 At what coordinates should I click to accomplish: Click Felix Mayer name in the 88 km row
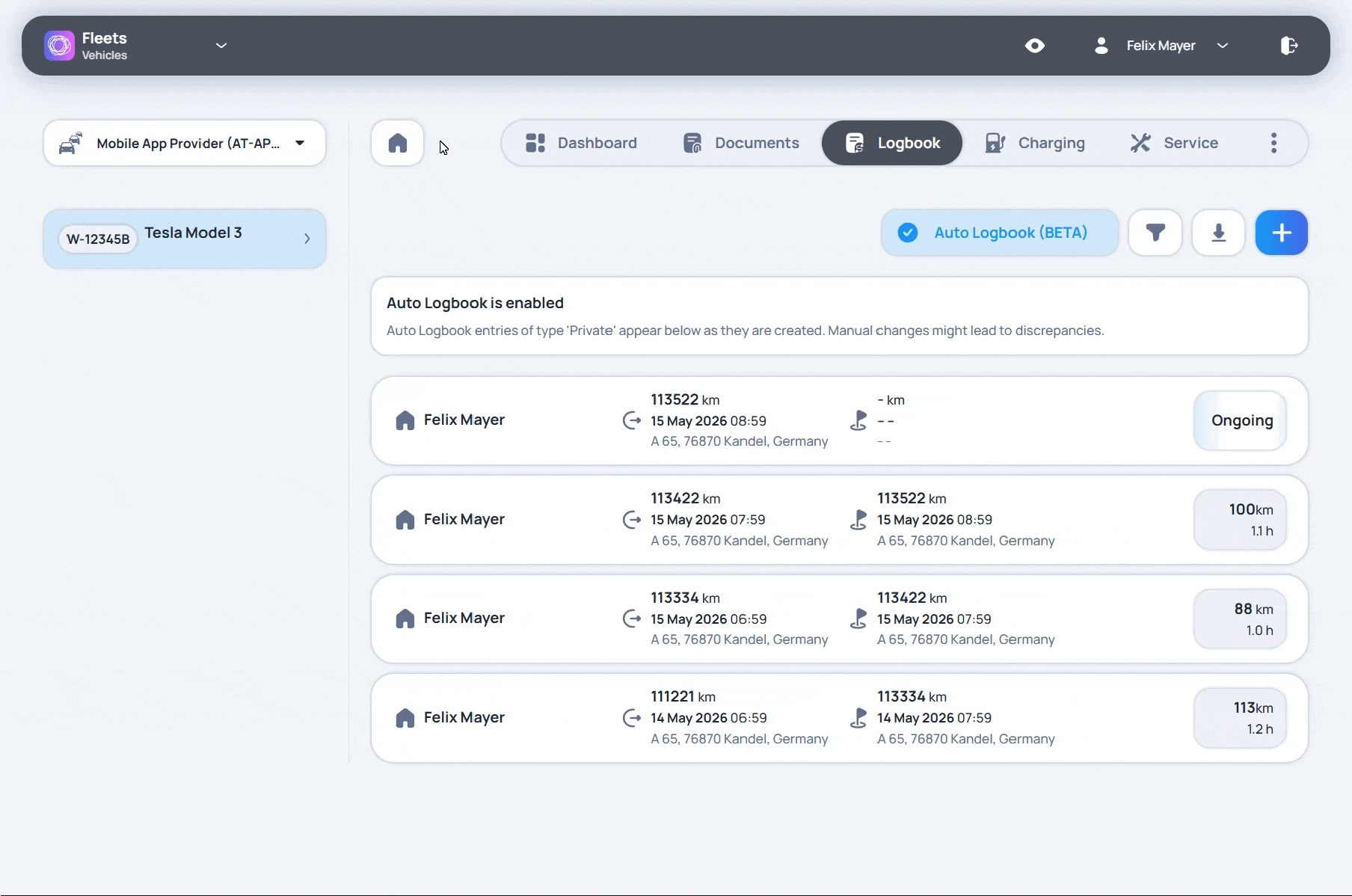tap(464, 619)
